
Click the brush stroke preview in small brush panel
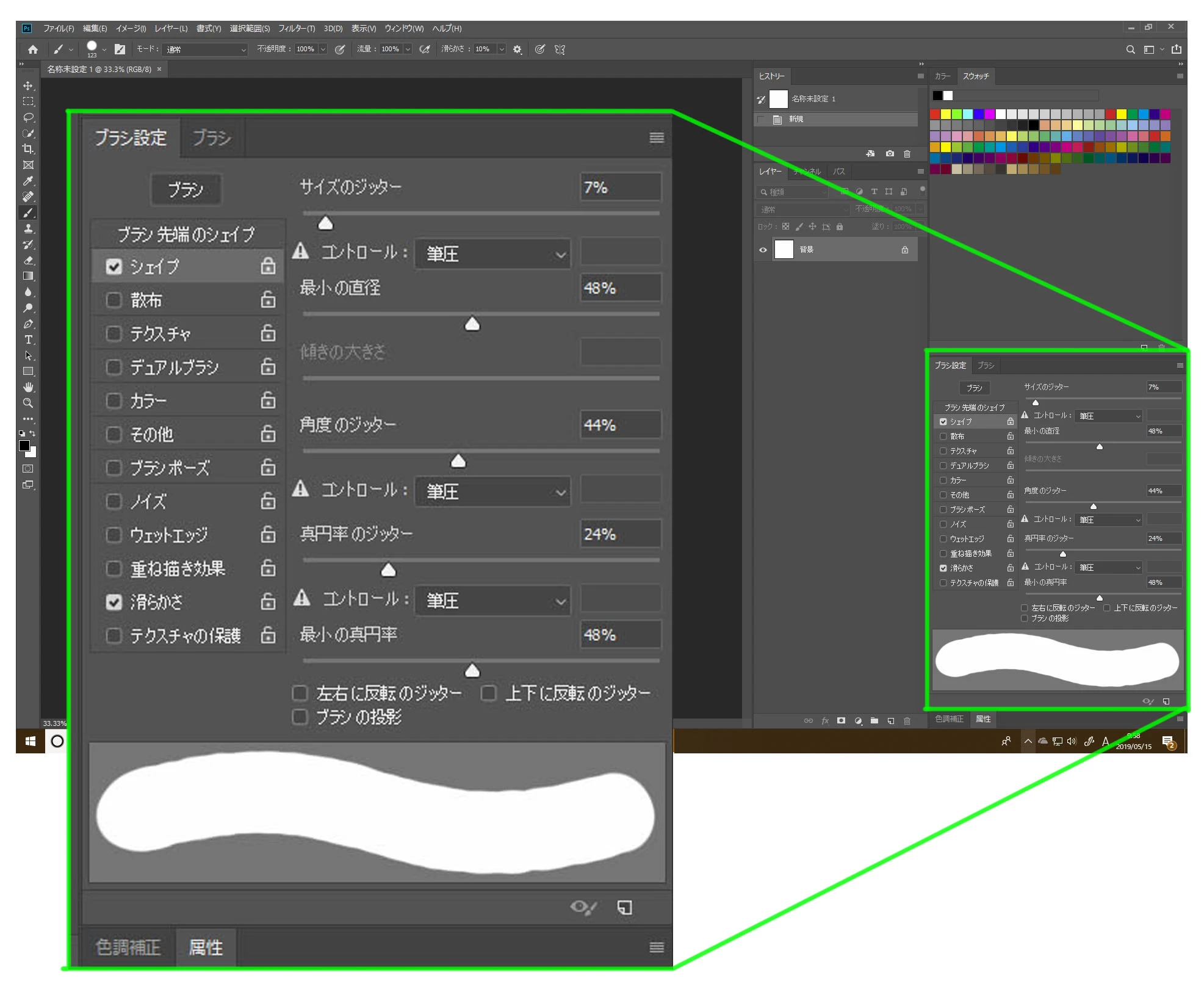pos(1058,660)
